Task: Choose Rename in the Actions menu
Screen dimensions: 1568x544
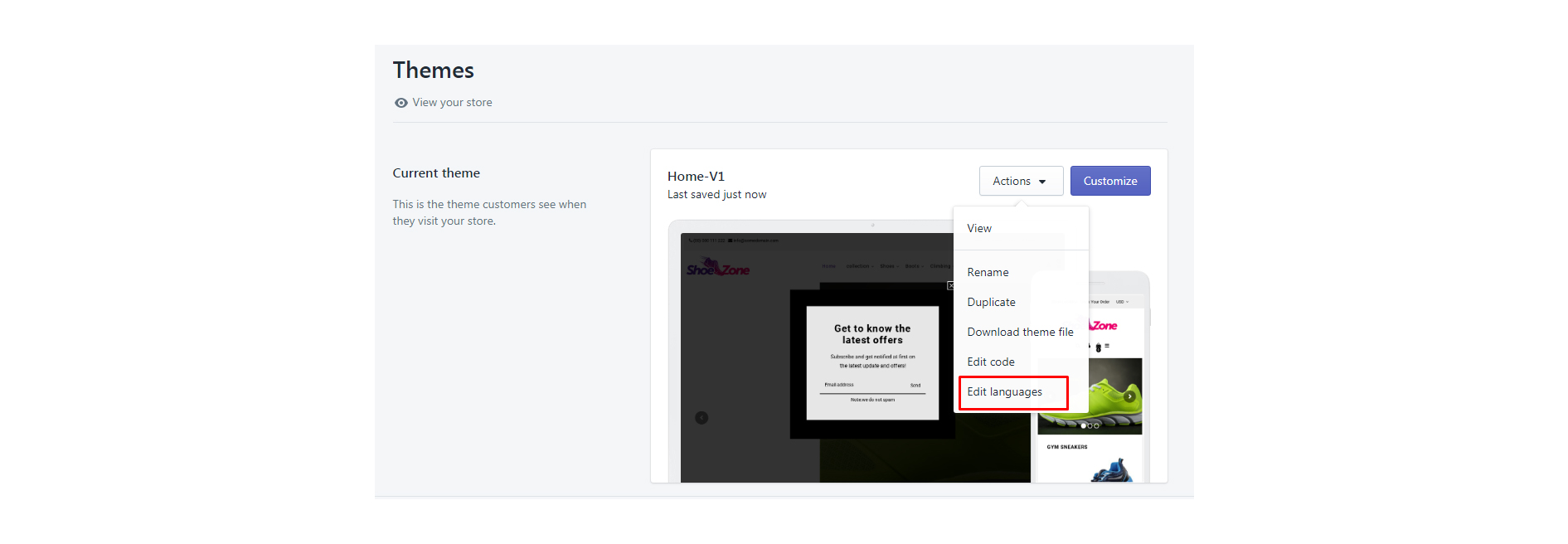Action: (988, 272)
